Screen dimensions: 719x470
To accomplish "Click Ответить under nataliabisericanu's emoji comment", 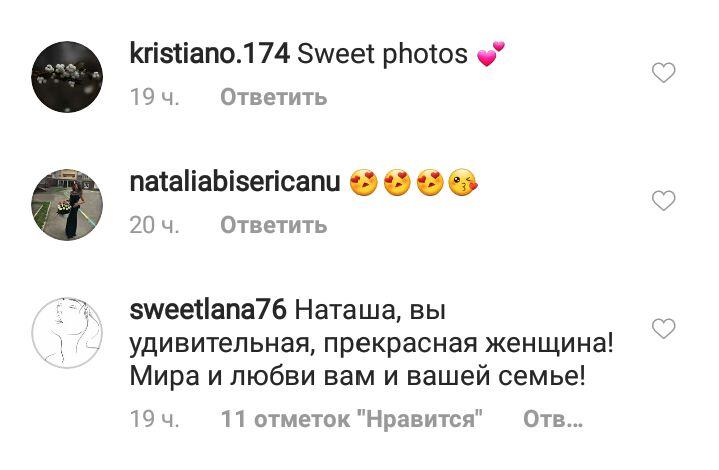I will tap(274, 225).
